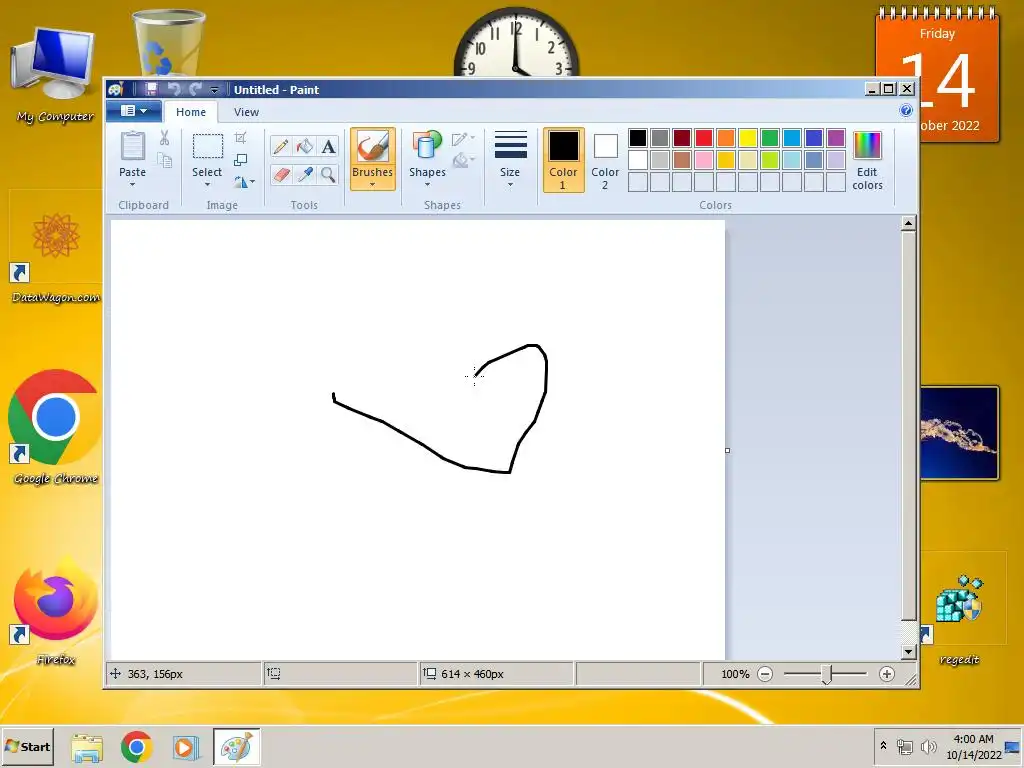Image resolution: width=1024 pixels, height=768 pixels.
Task: Select the Fill with color bucket tool
Action: click(304, 146)
